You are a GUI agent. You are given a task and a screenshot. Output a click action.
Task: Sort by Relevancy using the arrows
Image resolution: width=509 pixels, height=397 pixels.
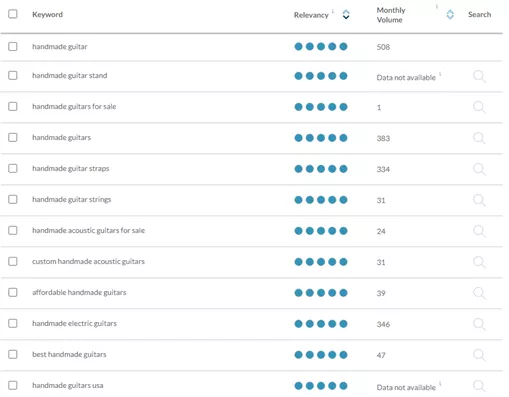[346, 15]
